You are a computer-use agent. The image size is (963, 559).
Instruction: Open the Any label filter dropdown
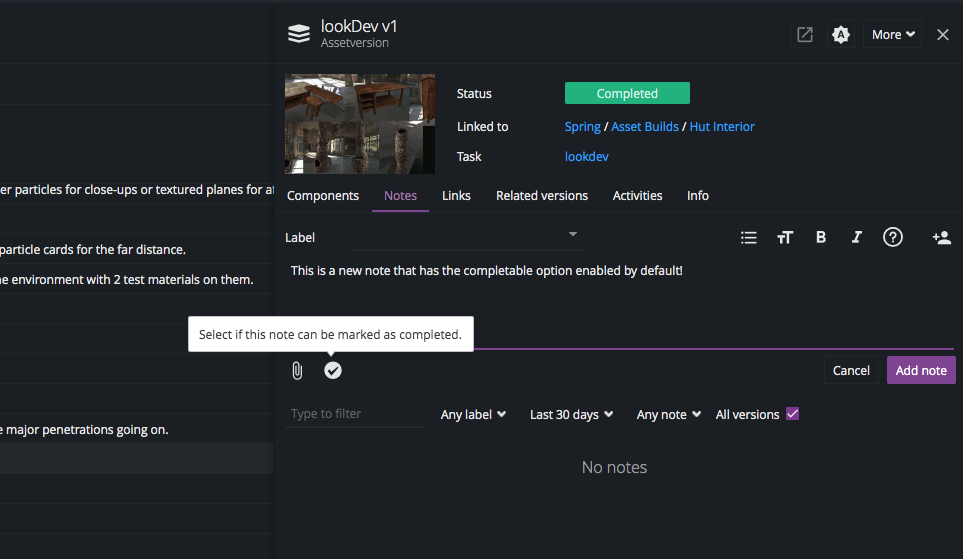click(473, 415)
